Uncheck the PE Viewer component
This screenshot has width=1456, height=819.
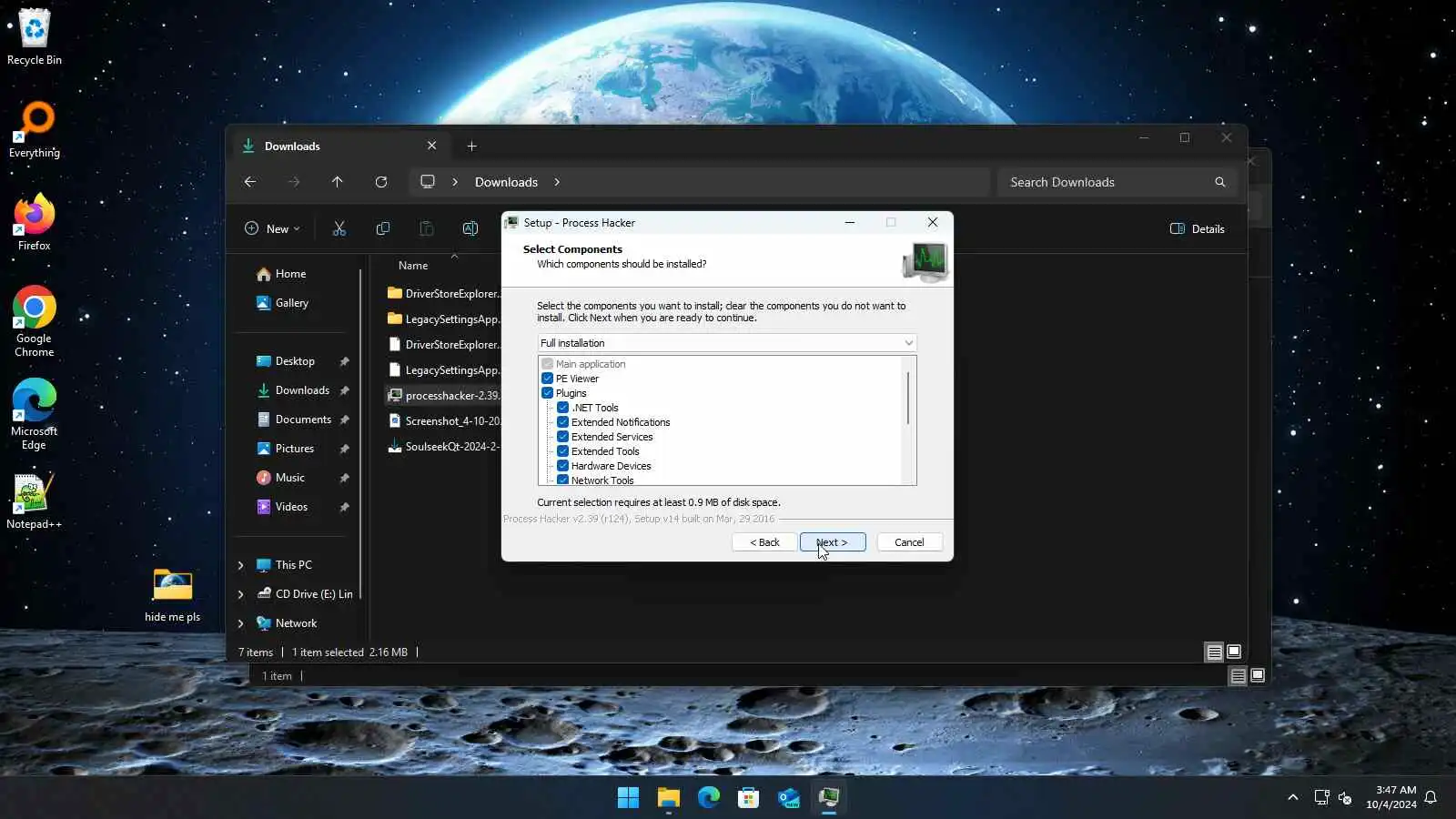click(x=548, y=379)
